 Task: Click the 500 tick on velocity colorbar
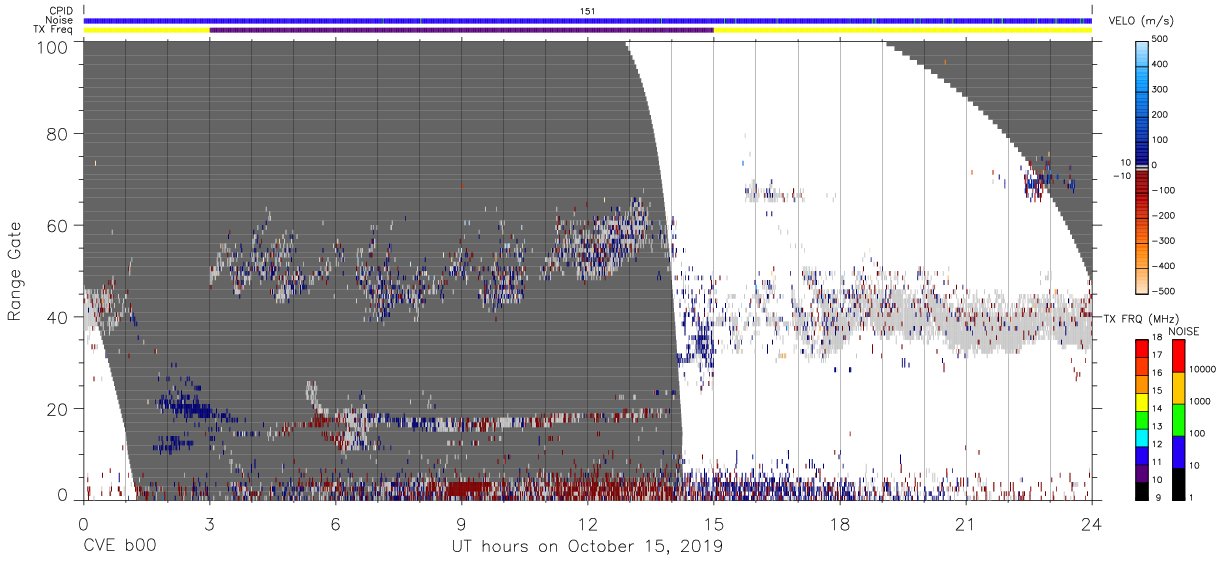[x=1162, y=39]
